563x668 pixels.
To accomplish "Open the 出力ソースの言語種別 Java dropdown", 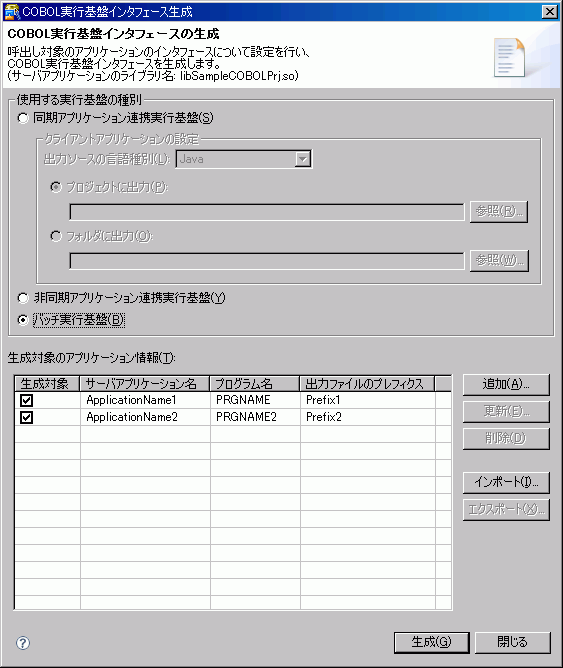I will click(244, 159).
